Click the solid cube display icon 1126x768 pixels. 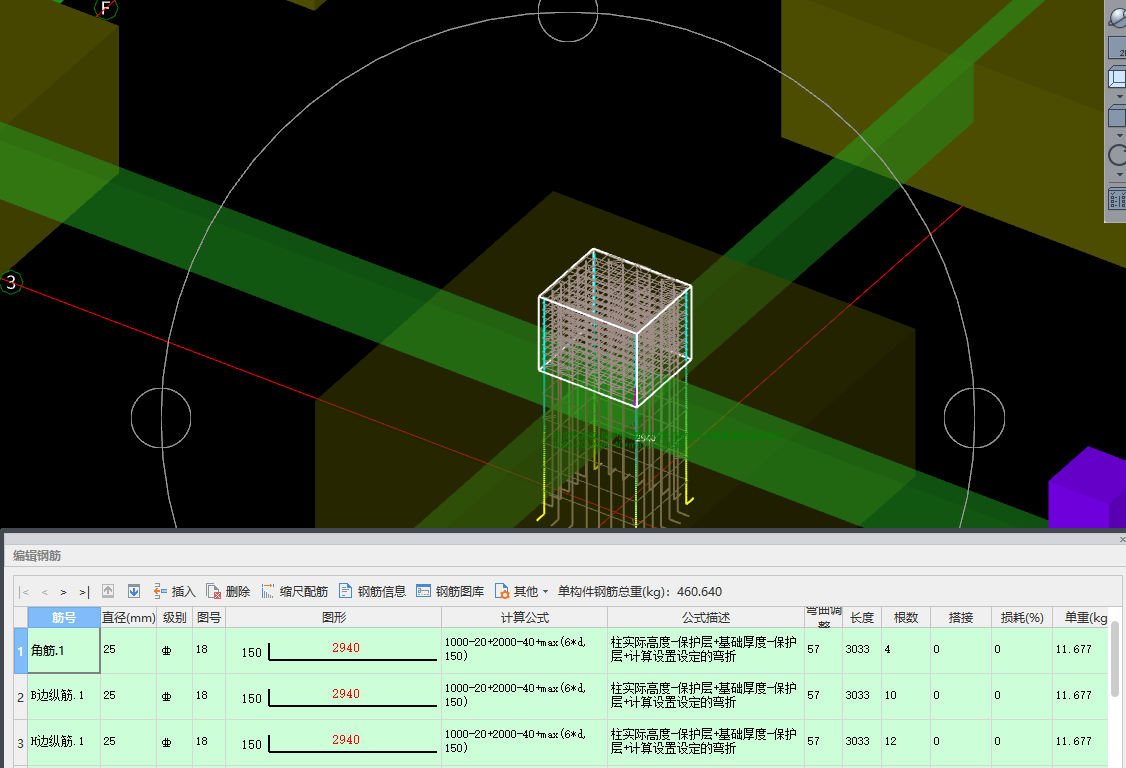[x=1117, y=116]
